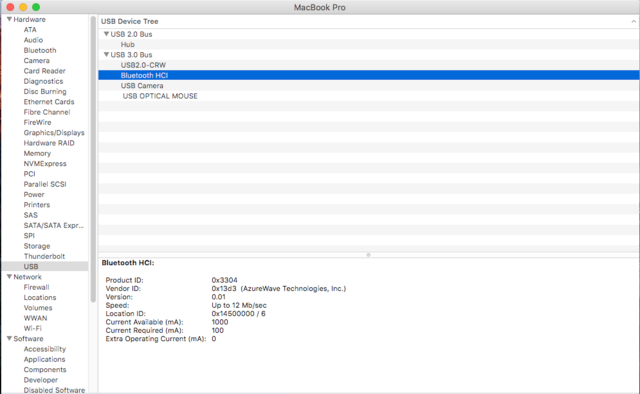Collapse the USB 2.0 Bus node
Image resolution: width=640 pixels, height=394 pixels.
tap(106, 34)
